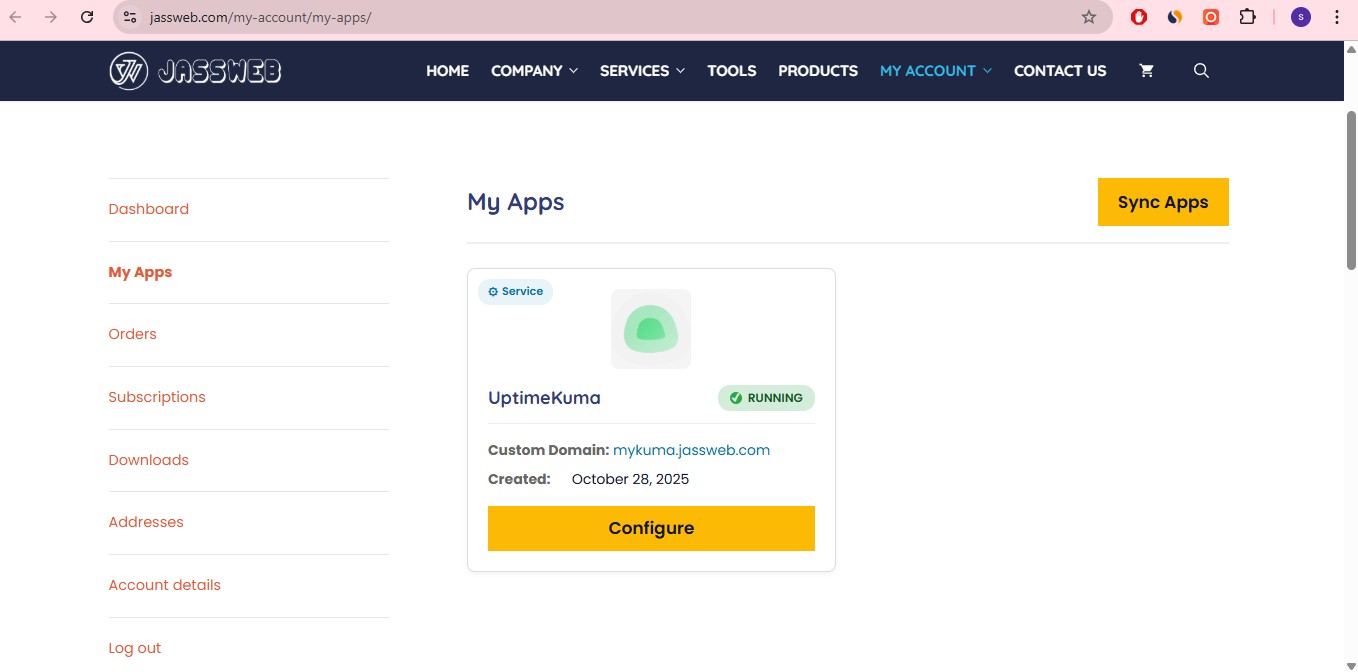Bookmark this page with the star icon

point(1089,17)
